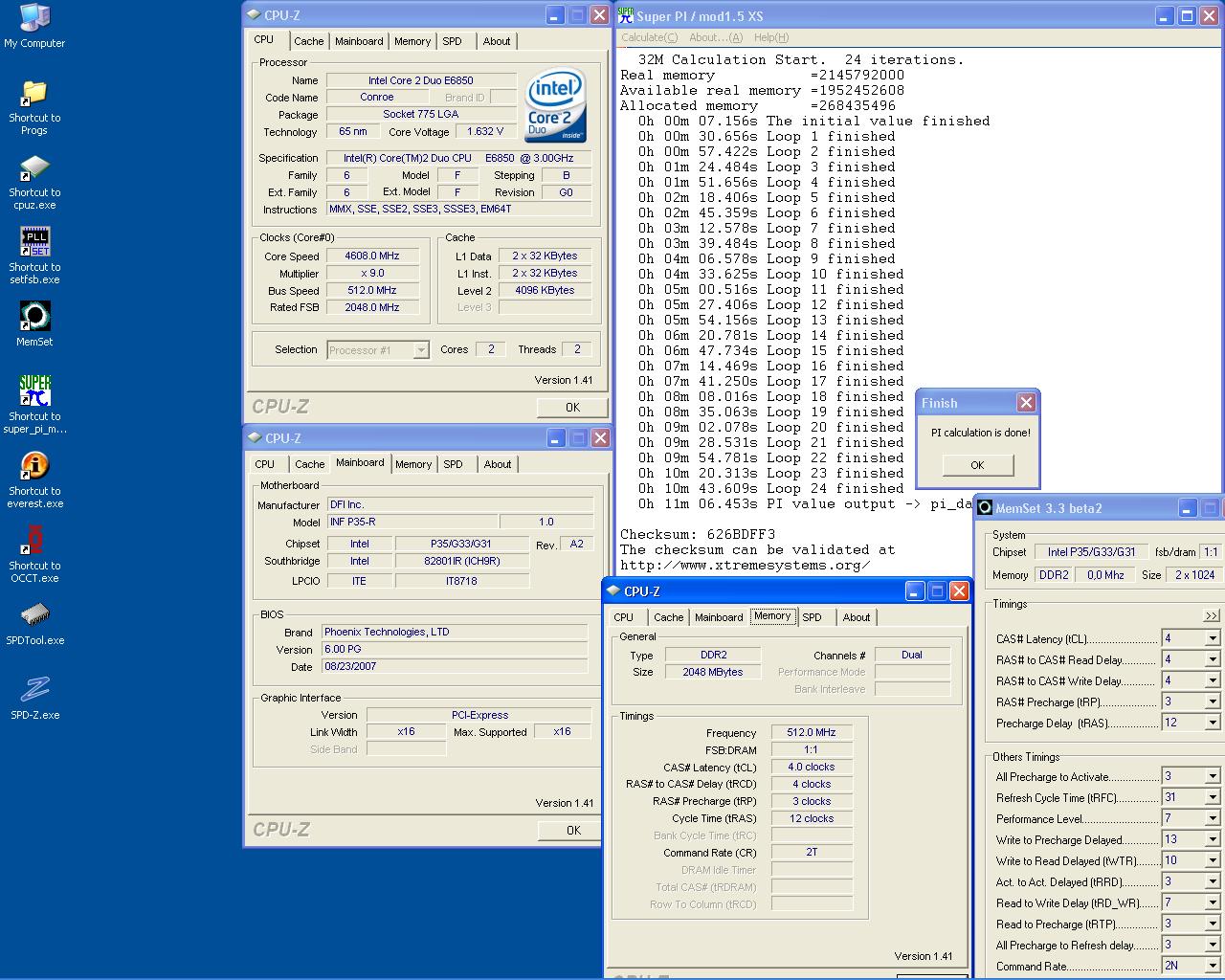The width and height of the screenshot is (1225, 980).
Task: Close the Finish dialog with X button
Action: 1026,403
